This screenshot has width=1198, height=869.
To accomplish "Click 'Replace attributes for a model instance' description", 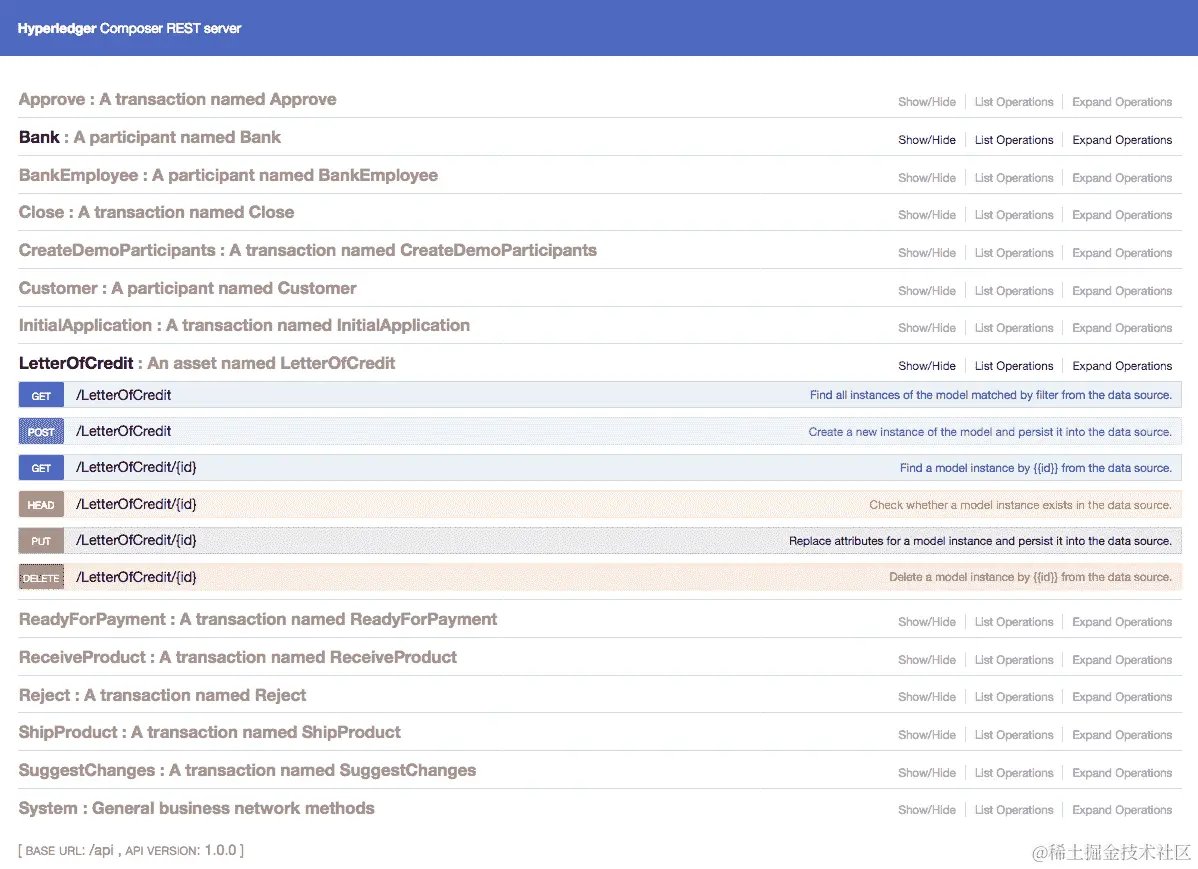I will click(x=979, y=541).
